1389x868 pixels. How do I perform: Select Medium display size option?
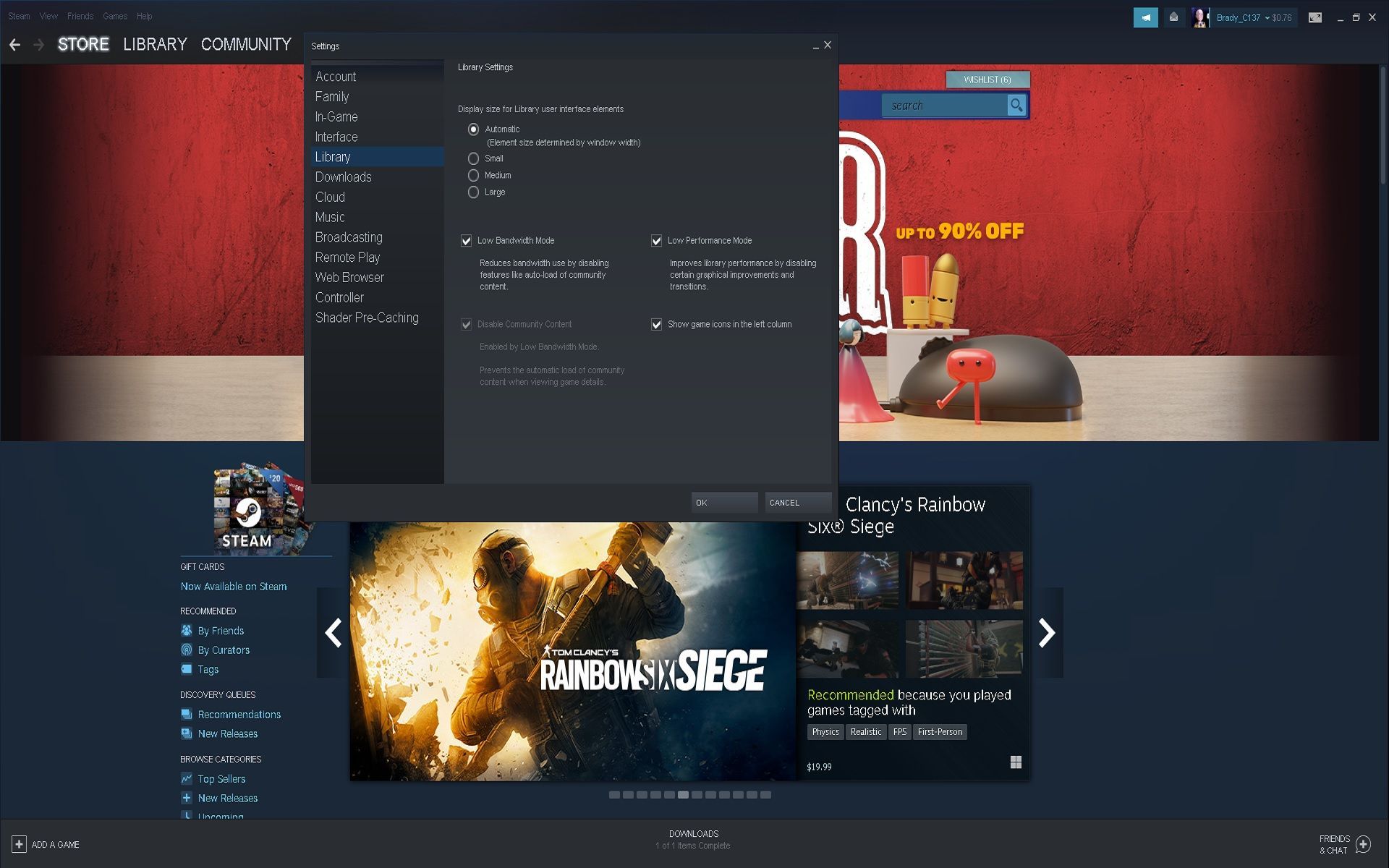click(473, 175)
